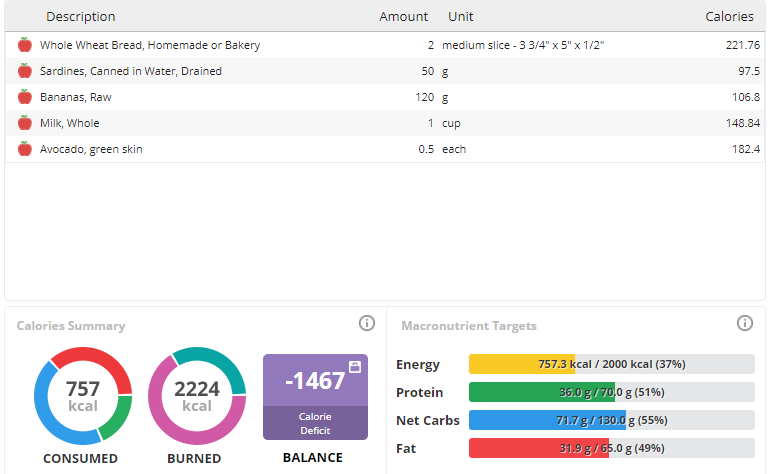Sort by the Description column header
The width and height of the screenshot is (784, 474).
pyautogui.click(x=80, y=16)
